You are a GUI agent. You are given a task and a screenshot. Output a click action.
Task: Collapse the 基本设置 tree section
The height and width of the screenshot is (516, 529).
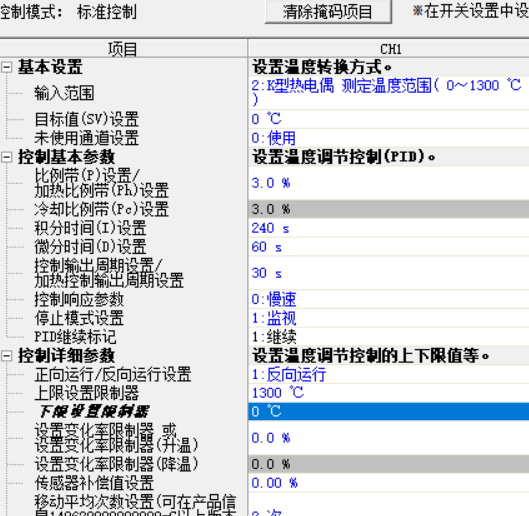(x=6, y=67)
